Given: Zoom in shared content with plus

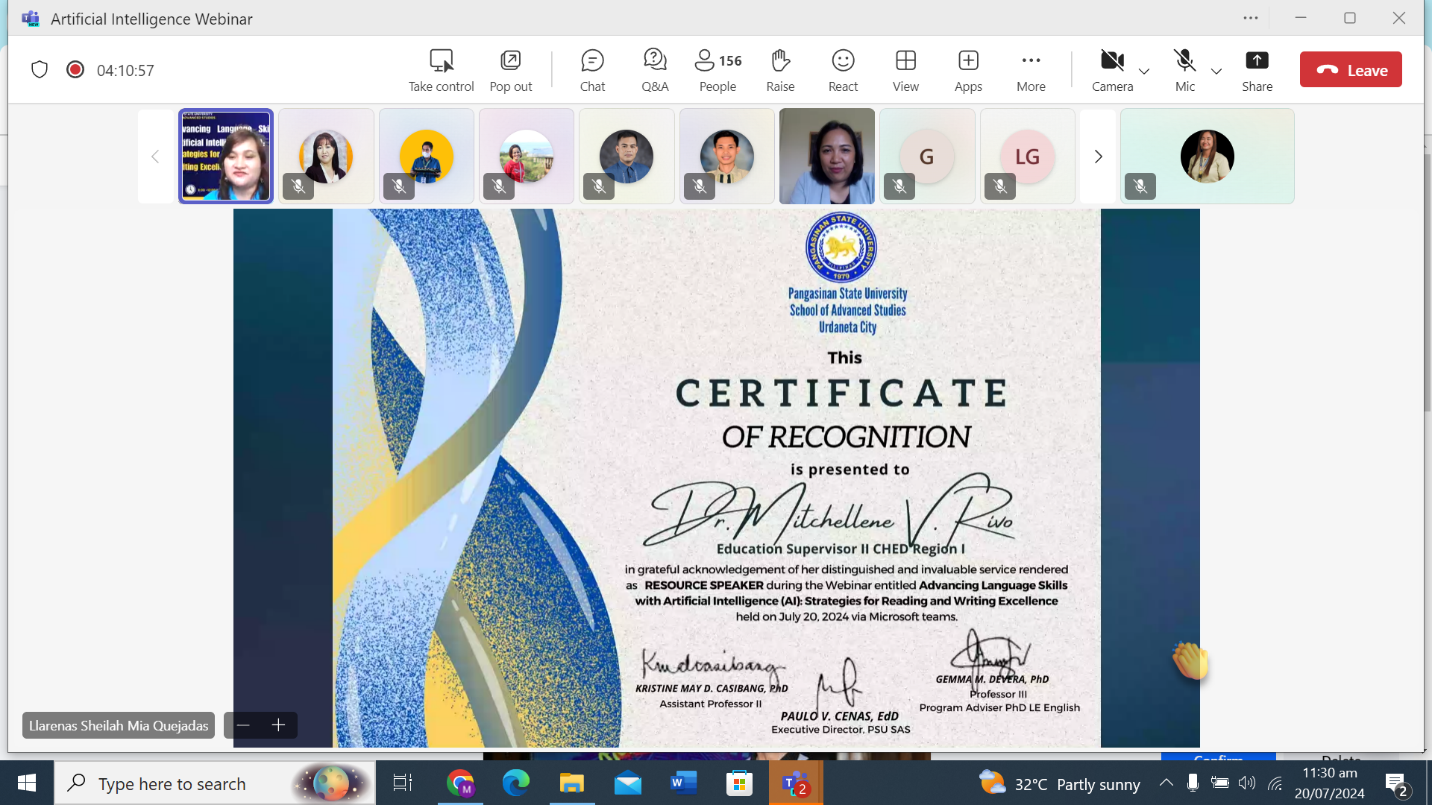Looking at the screenshot, I should click(279, 725).
